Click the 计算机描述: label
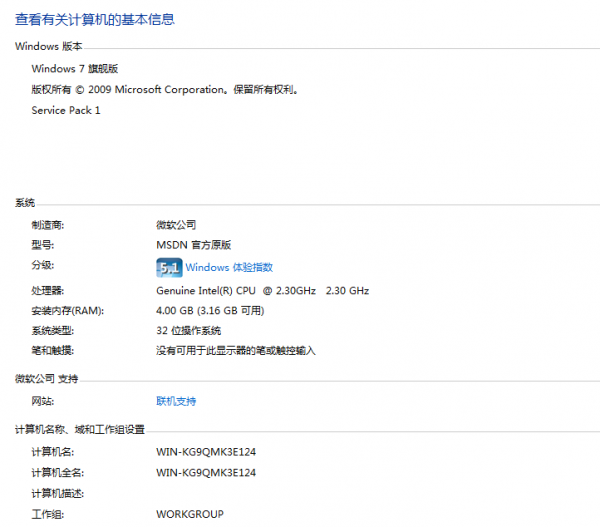This screenshot has width=600, height=527. 58,493
